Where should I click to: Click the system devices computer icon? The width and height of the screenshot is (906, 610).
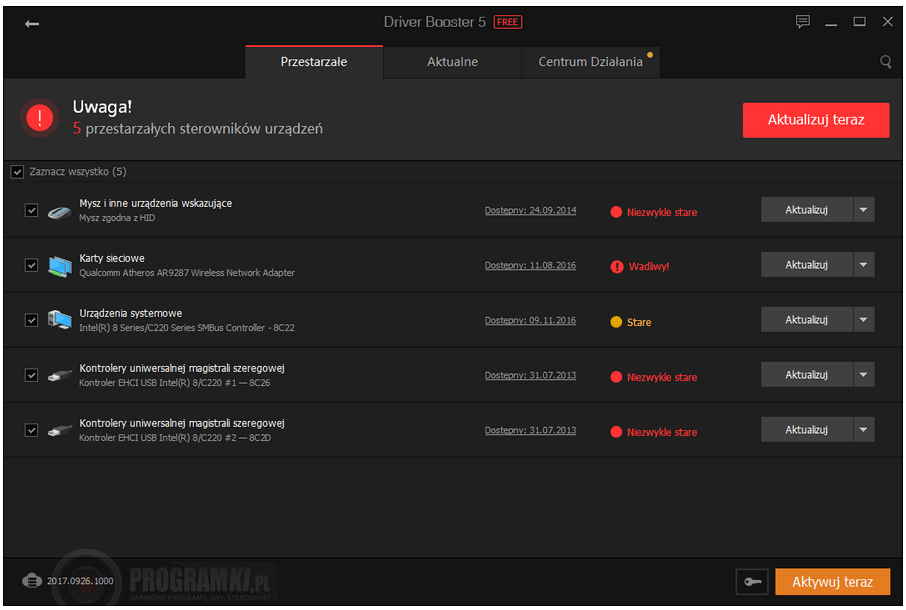pyautogui.click(x=60, y=320)
